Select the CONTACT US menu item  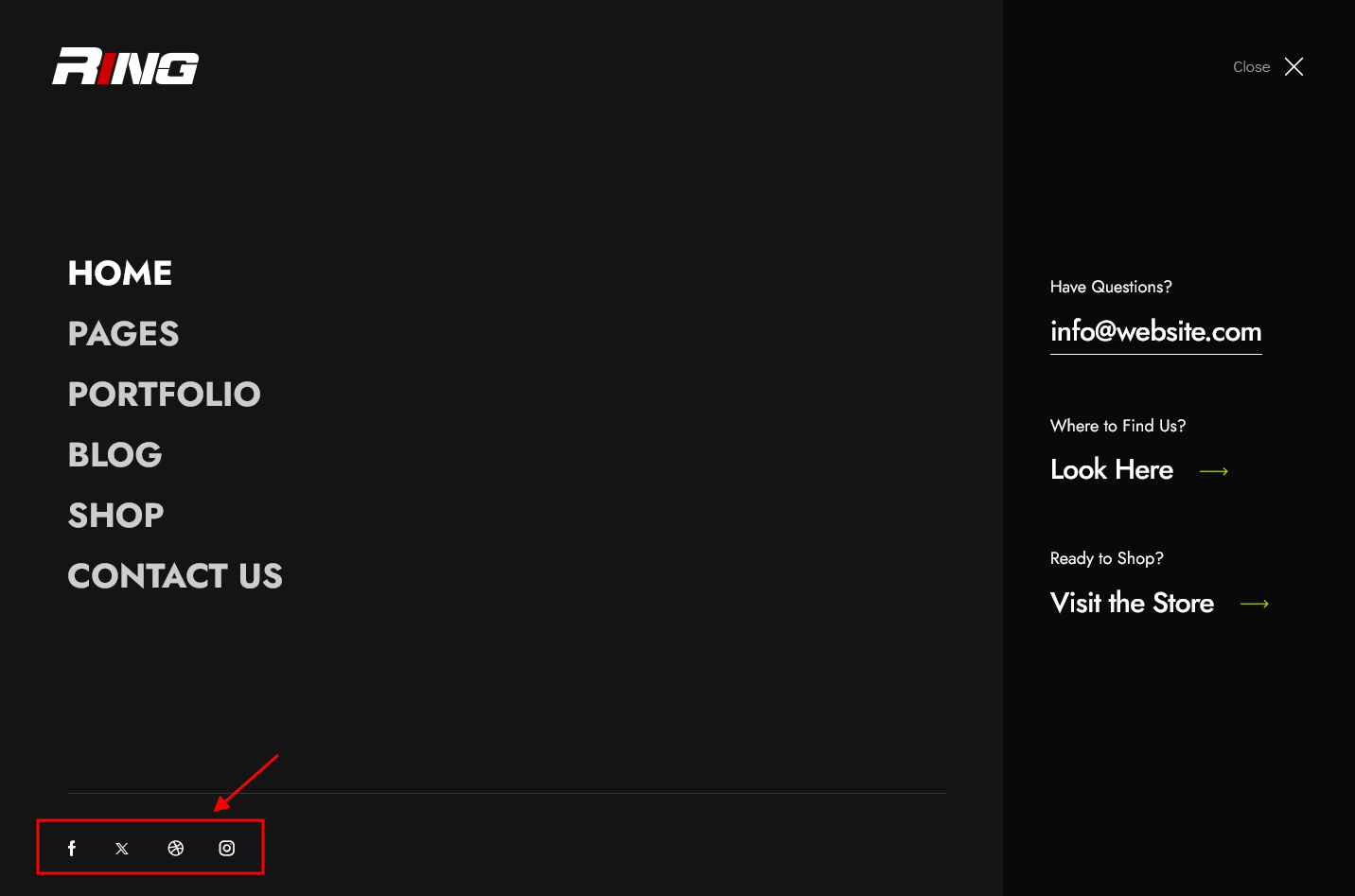pyautogui.click(x=175, y=576)
